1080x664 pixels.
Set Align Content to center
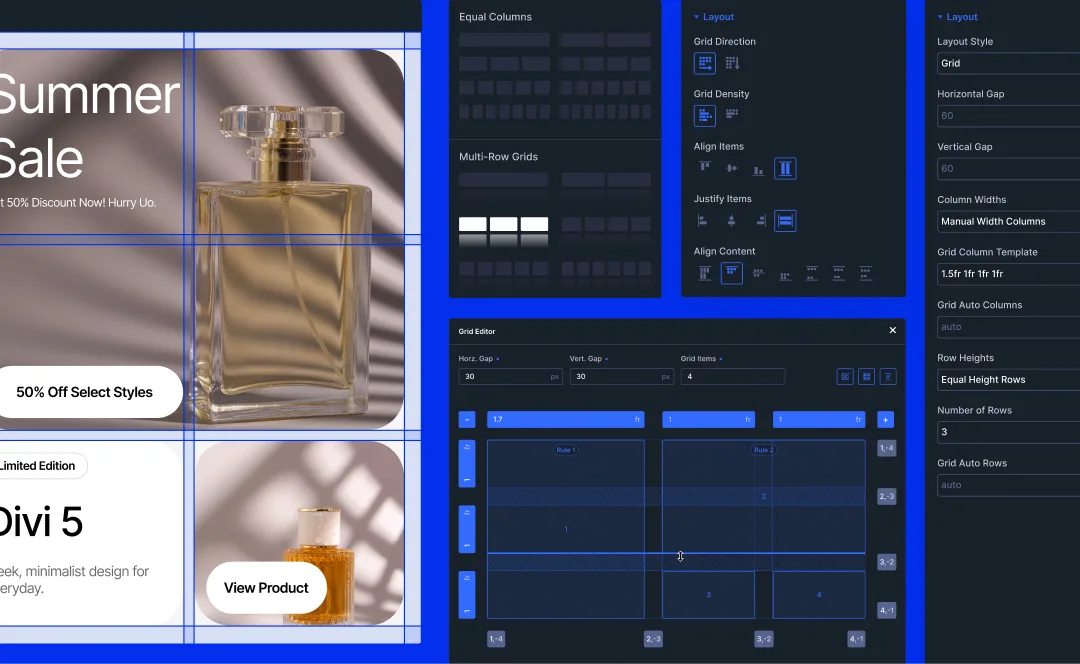(x=758, y=273)
